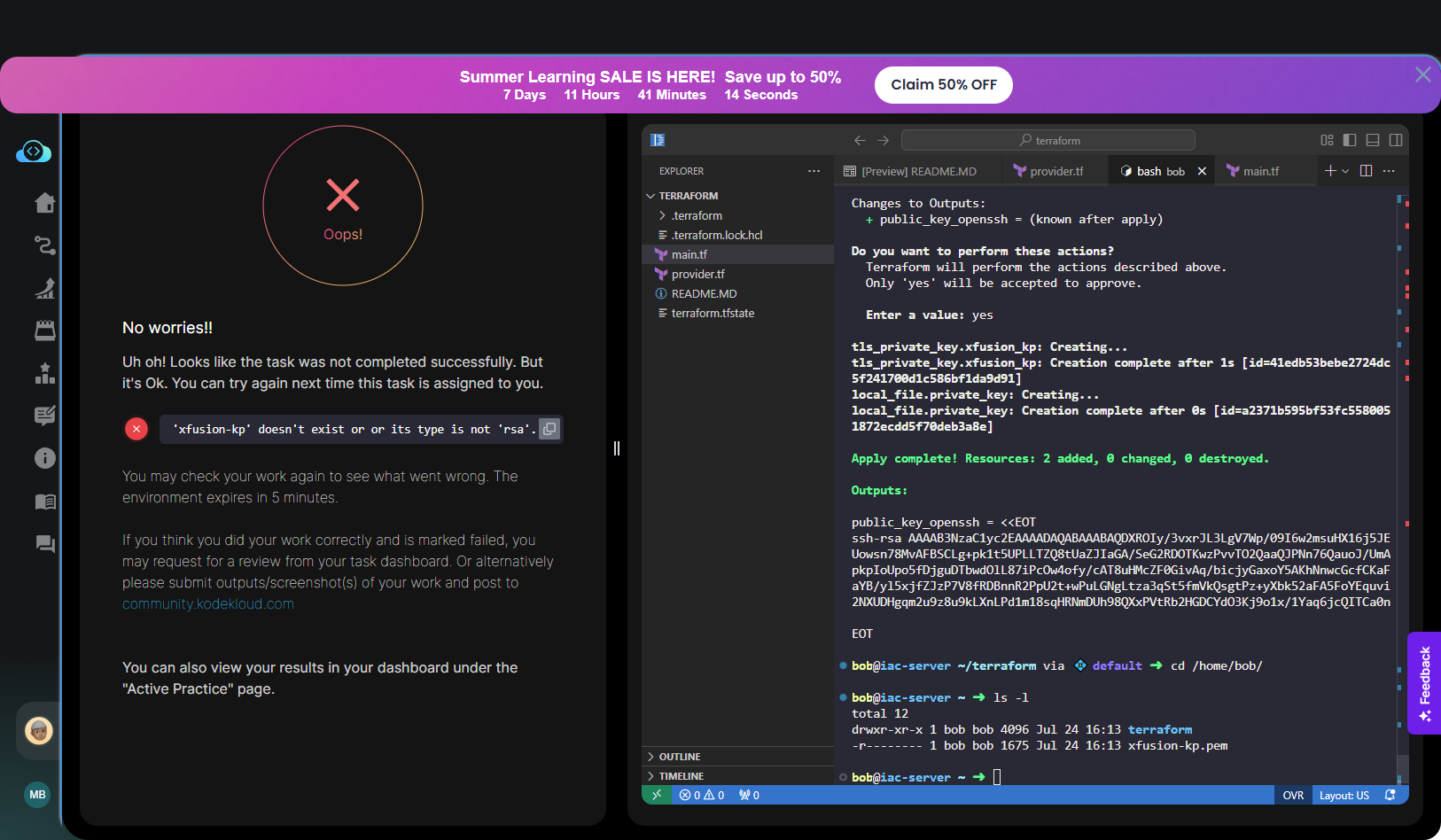This screenshot has width=1441, height=840.
Task: Click the terraform search field
Action: (x=1048, y=140)
